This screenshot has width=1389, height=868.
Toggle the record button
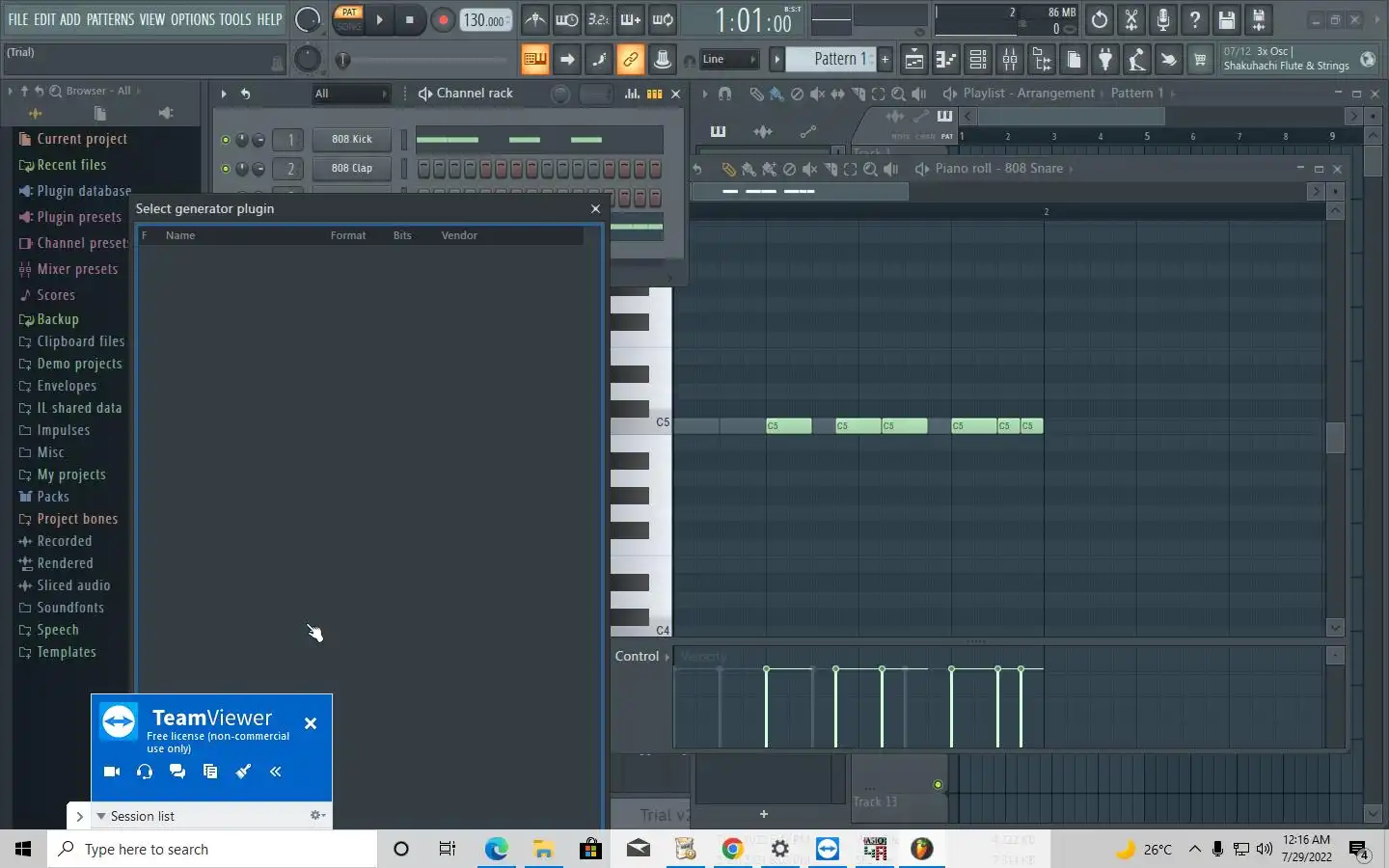(x=443, y=19)
